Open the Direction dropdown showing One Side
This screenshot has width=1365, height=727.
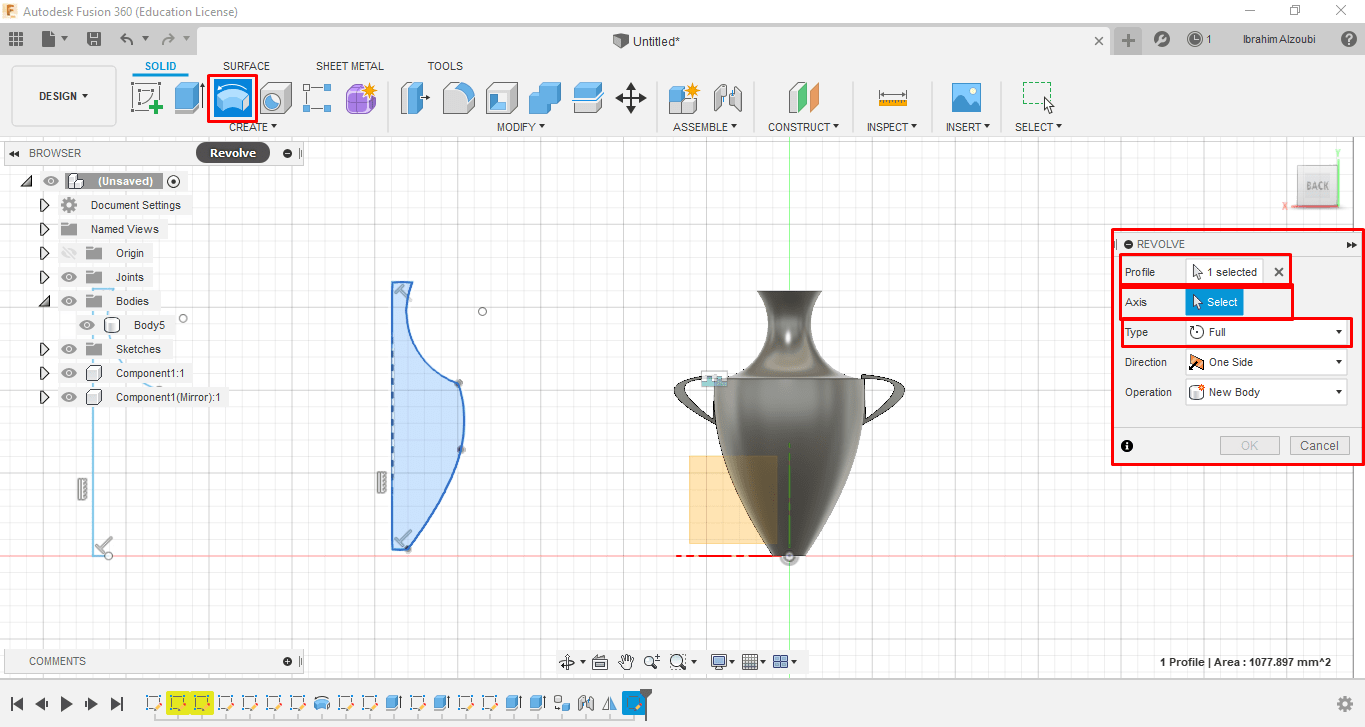(x=1266, y=362)
